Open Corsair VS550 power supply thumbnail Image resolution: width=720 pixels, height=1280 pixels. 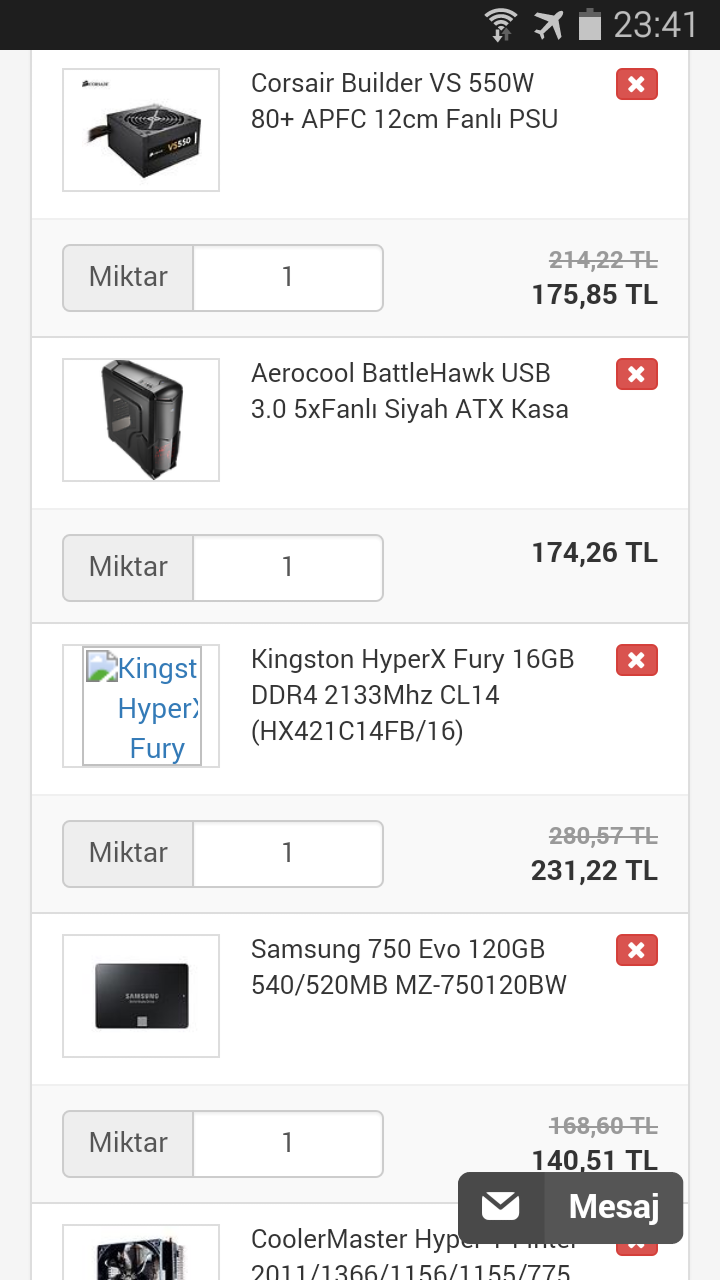(x=141, y=130)
